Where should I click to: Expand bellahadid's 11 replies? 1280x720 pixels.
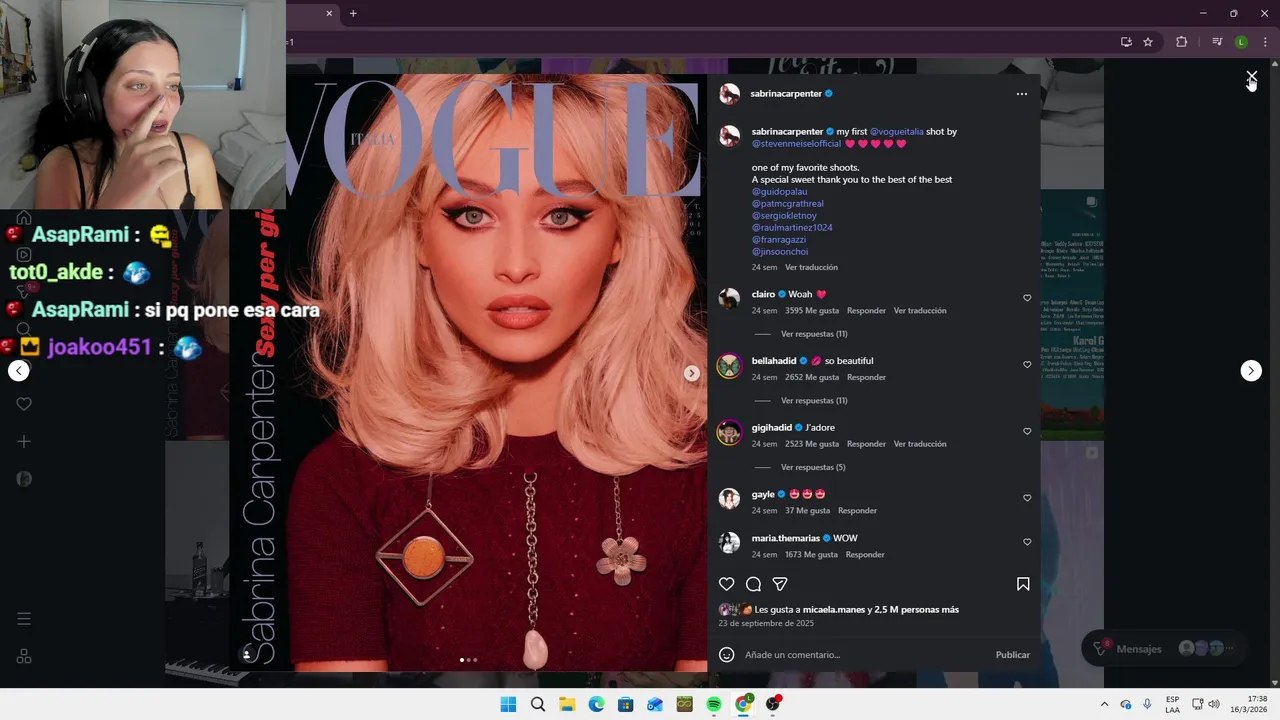tap(814, 401)
